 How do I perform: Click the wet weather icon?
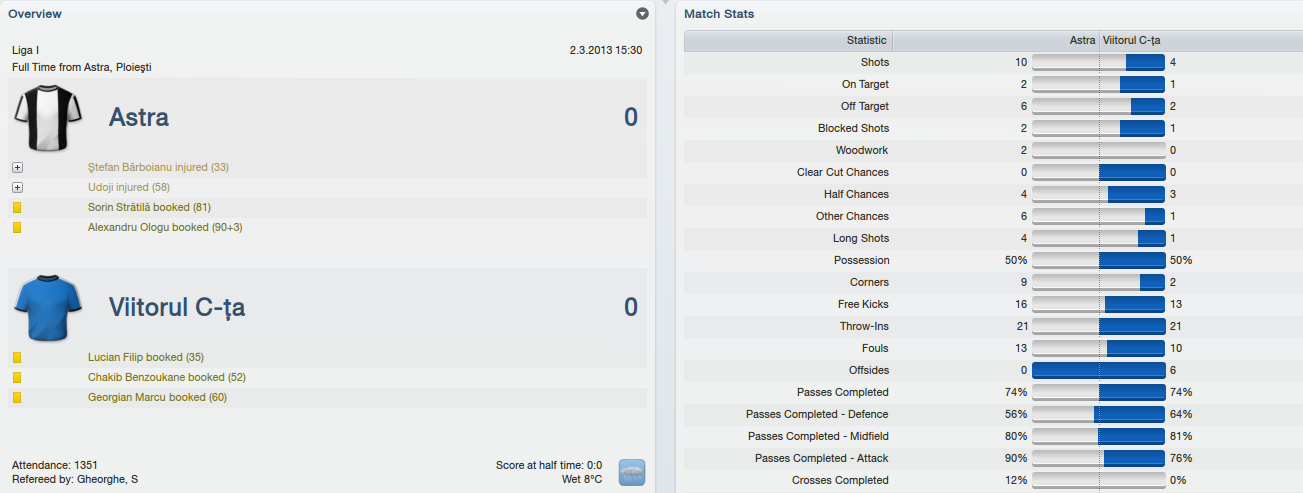tap(631, 472)
